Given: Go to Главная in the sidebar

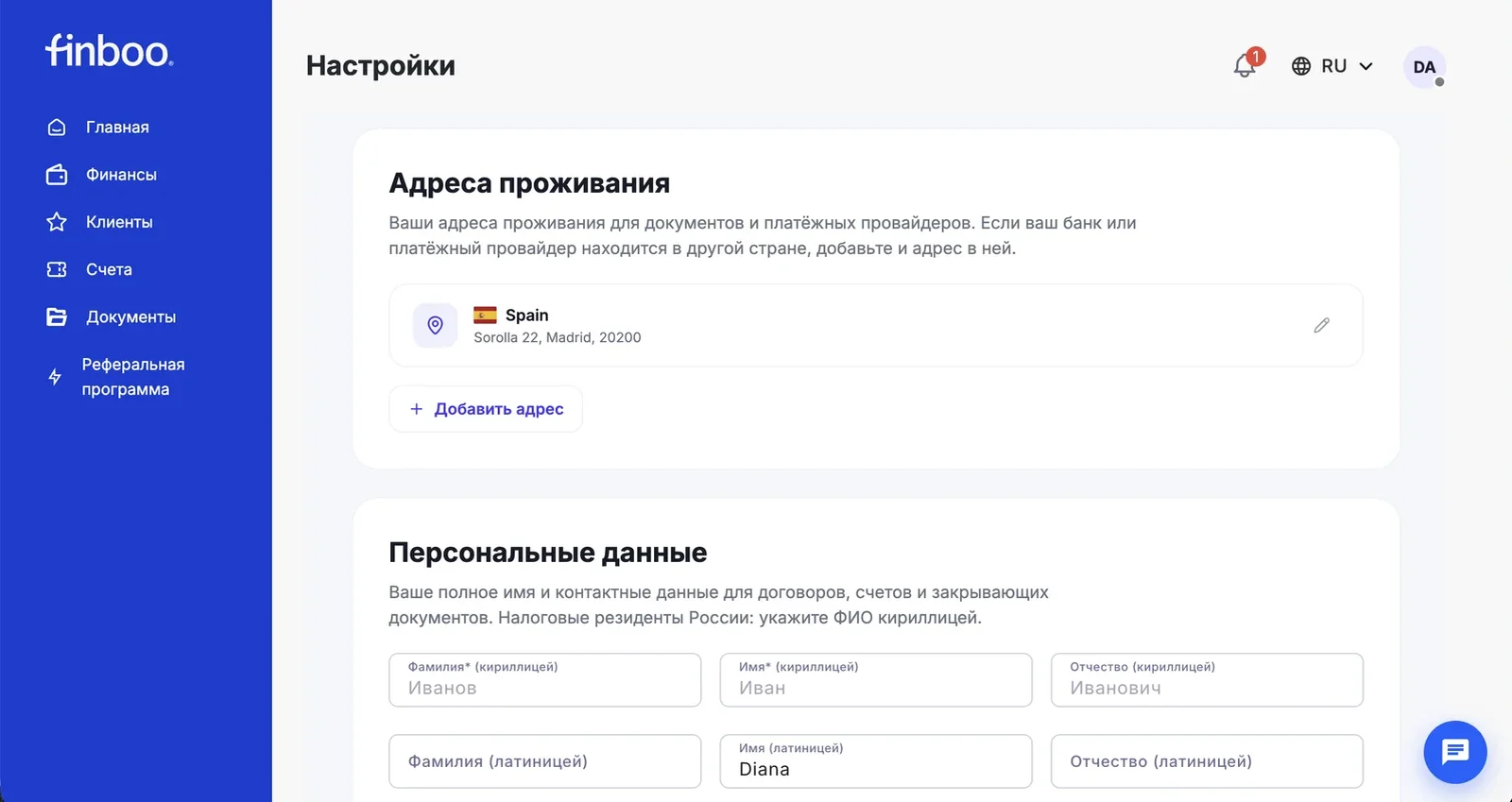Looking at the screenshot, I should pos(117,128).
